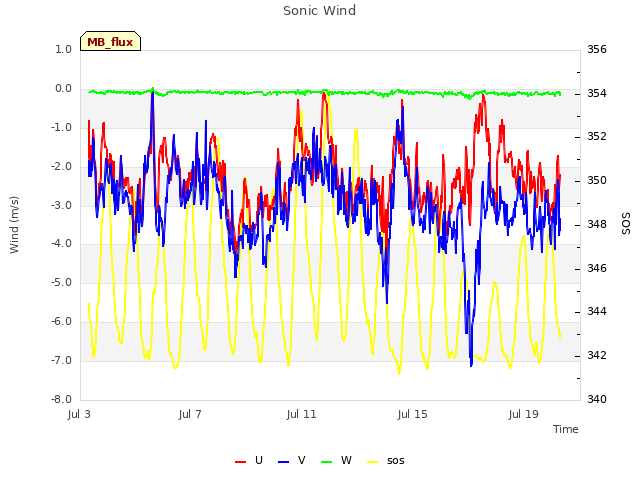Click the 0.0 left axis value
This screenshot has width=640, height=480.
click(63, 89)
